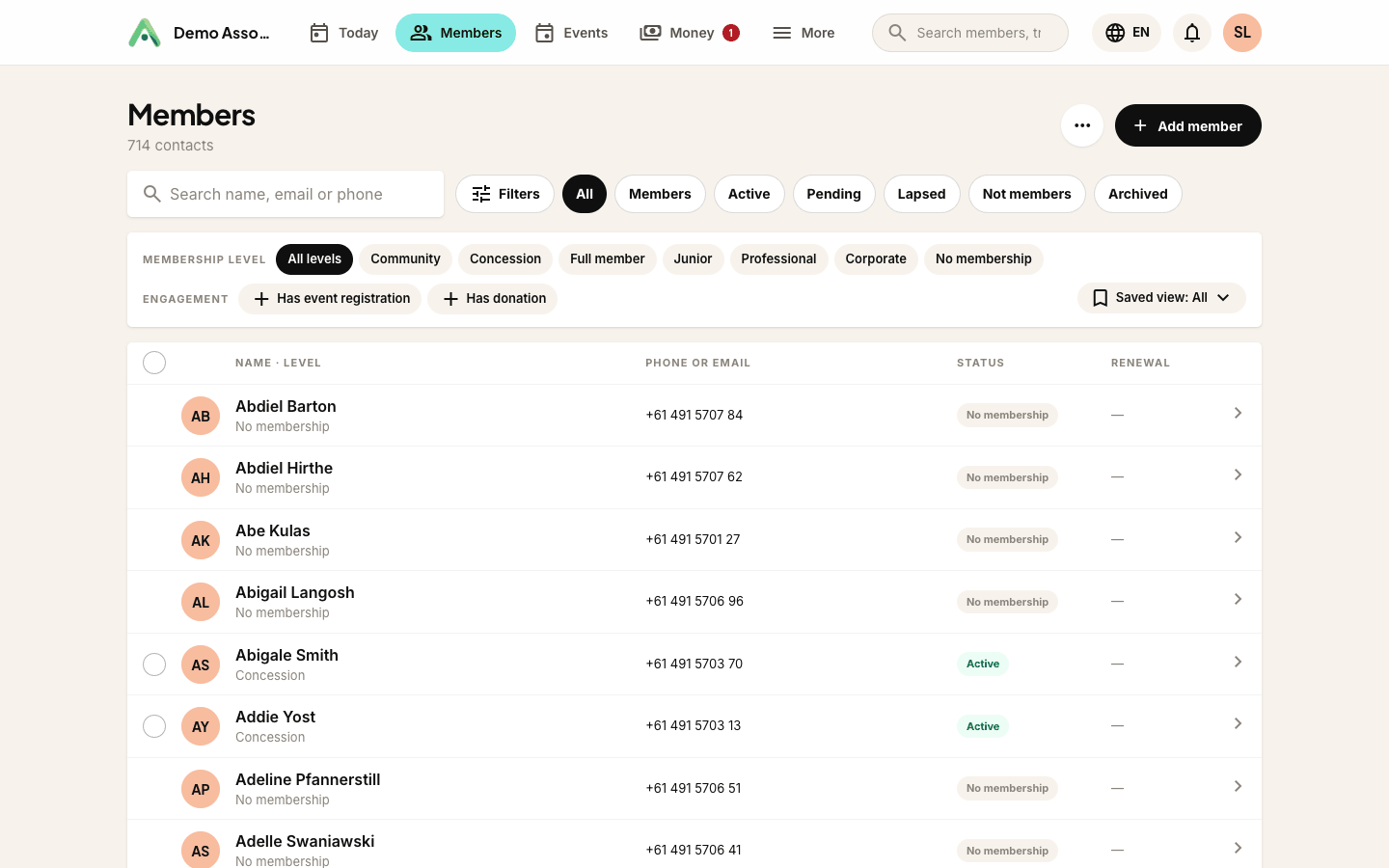Show Pending contacts
The image size is (1389, 868).
pos(834,194)
